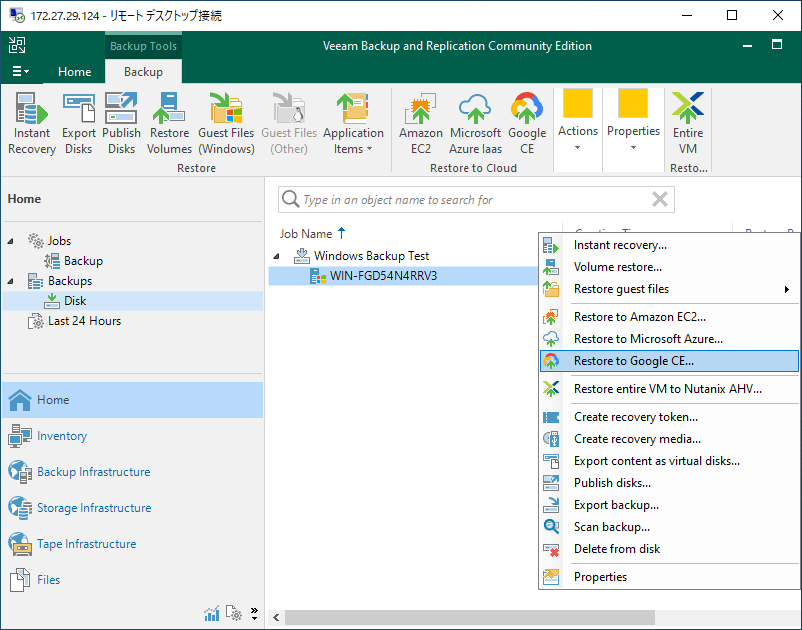Launch Guest Files (Windows) restore
The image size is (802, 630).
[x=226, y=123]
